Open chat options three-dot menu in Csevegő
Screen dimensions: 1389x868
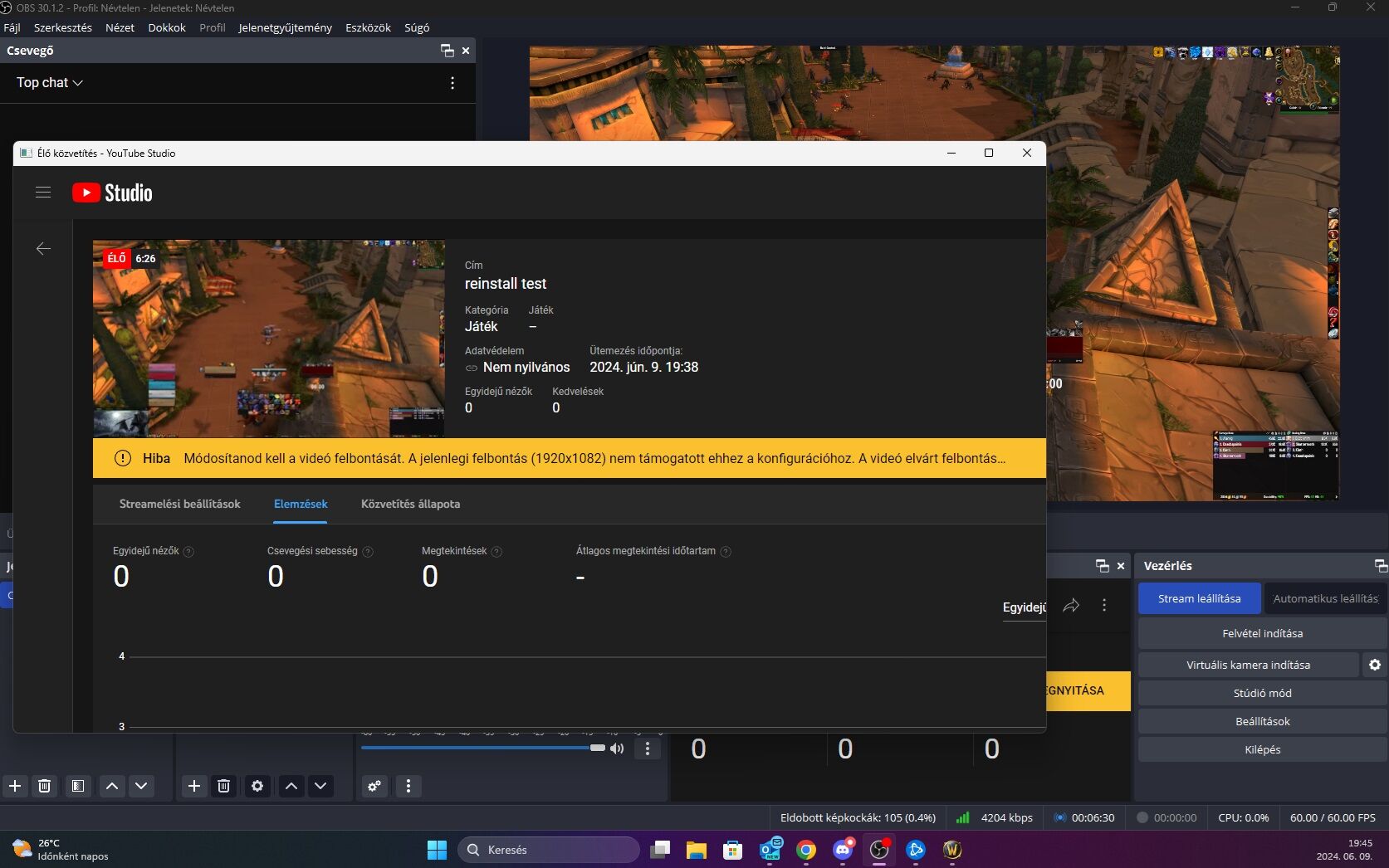tap(452, 83)
